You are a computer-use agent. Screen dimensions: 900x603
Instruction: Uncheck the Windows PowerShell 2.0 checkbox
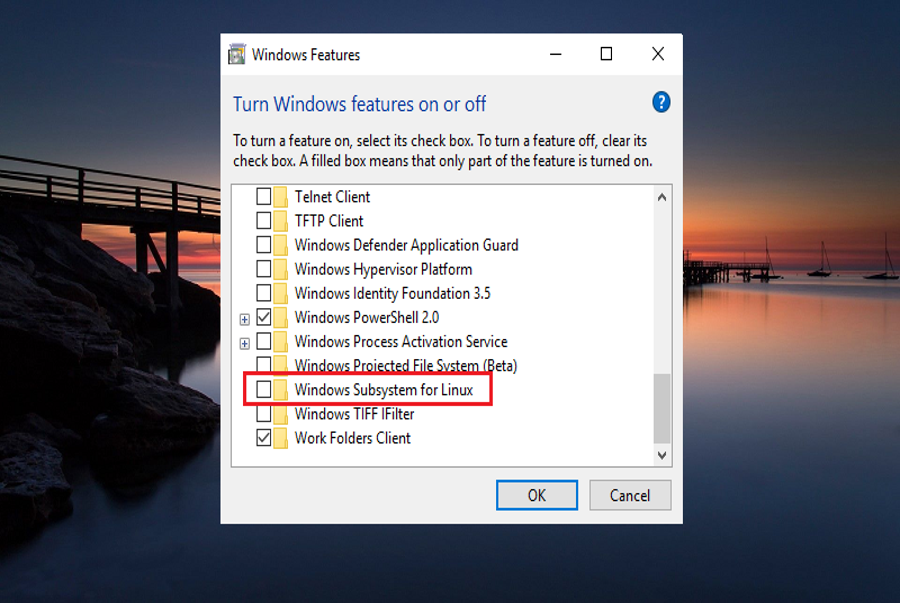[263, 317]
